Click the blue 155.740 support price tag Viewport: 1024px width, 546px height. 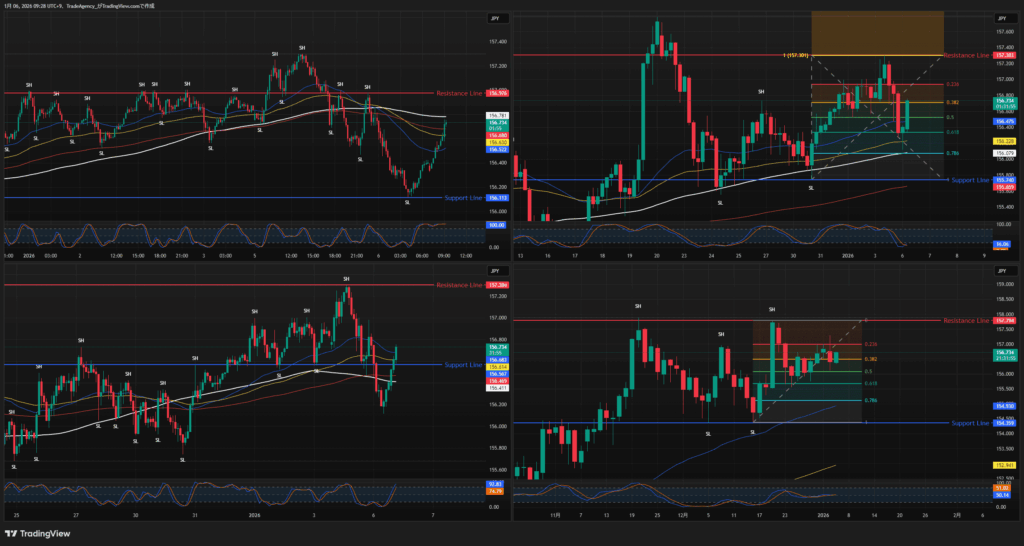pyautogui.click(x=1004, y=180)
